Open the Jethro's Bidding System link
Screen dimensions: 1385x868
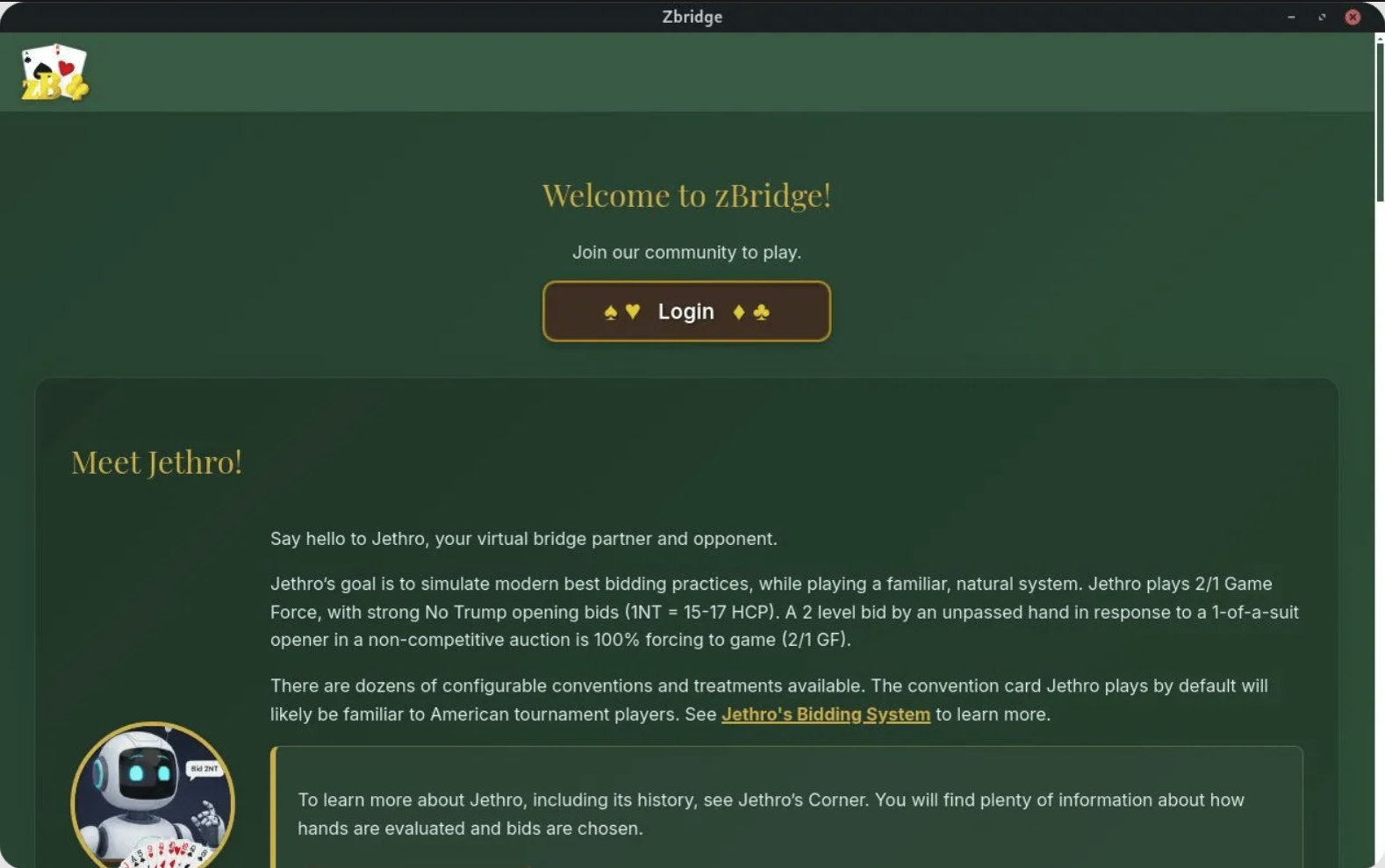click(x=825, y=714)
